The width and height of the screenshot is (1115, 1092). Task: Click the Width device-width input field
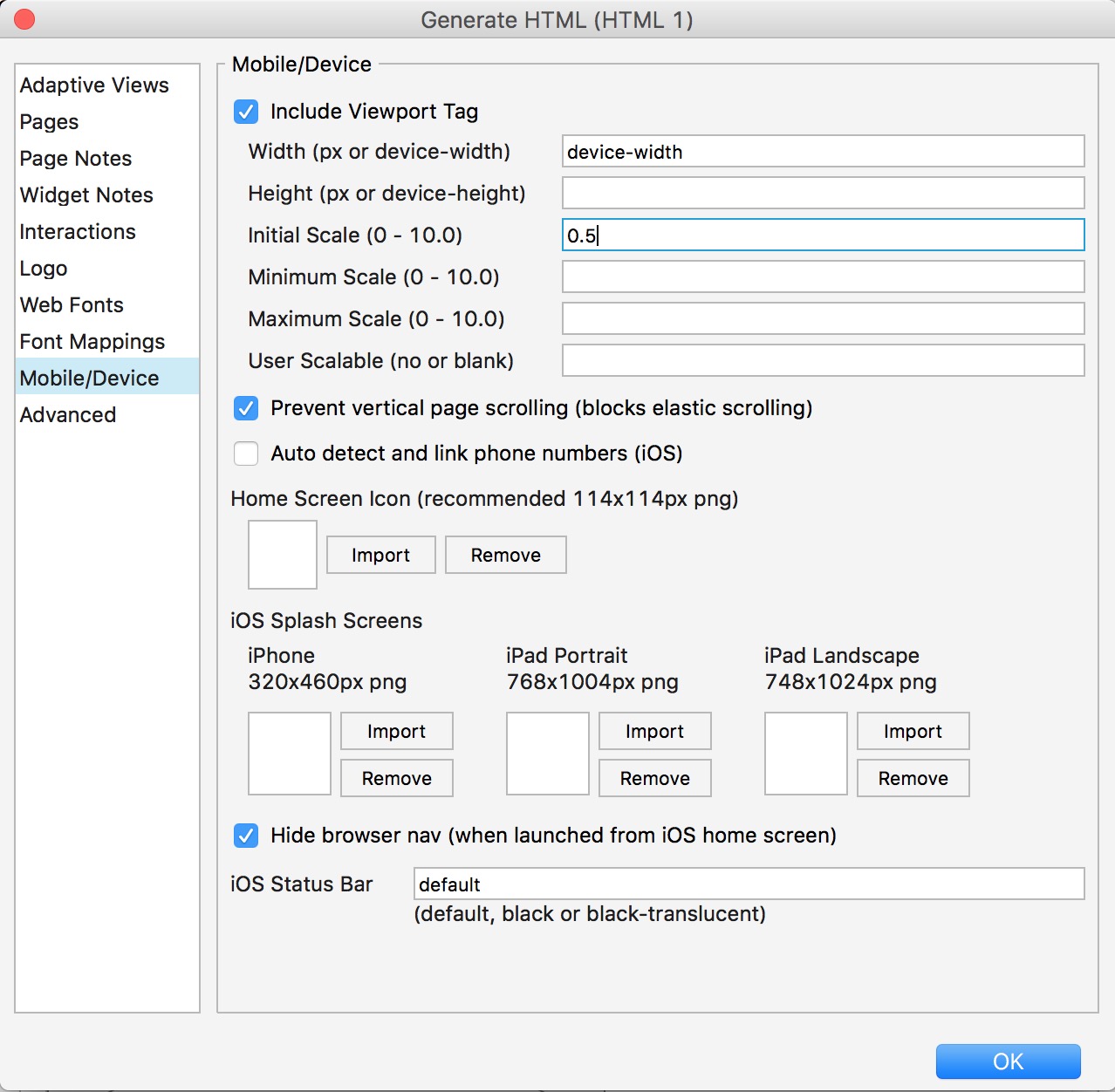823,152
